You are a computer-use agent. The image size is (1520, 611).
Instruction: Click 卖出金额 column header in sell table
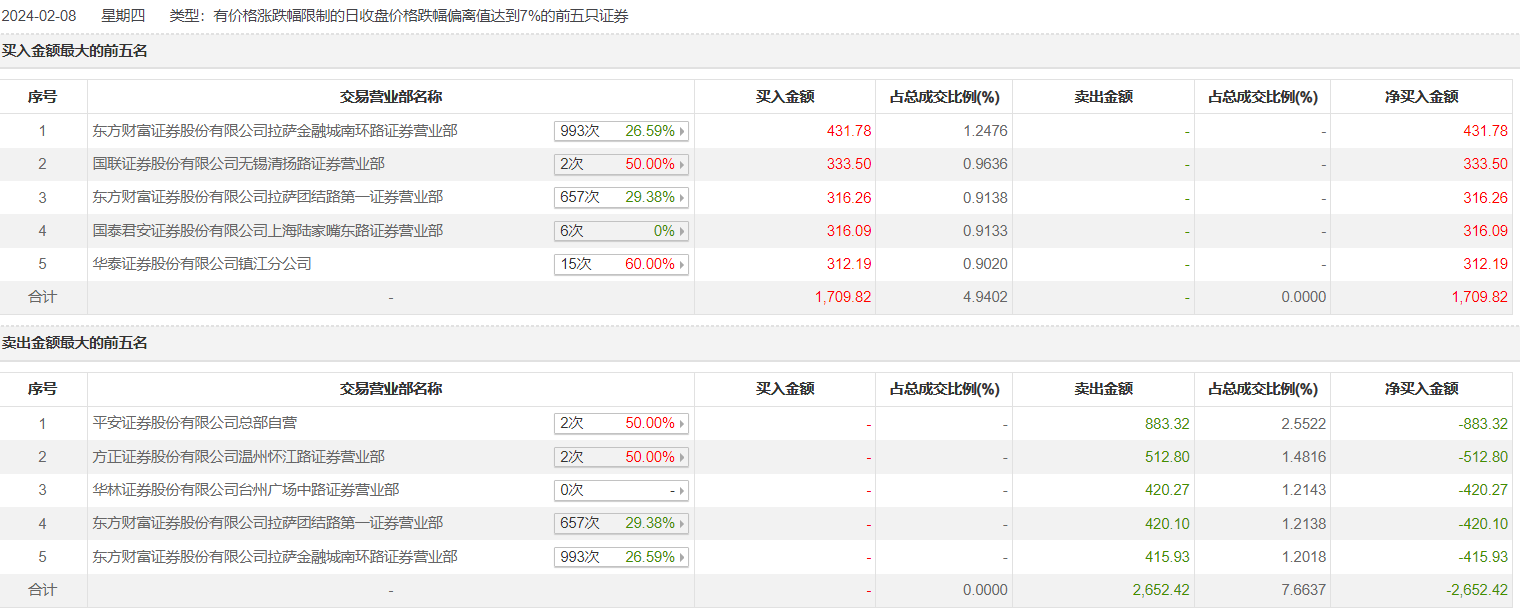(1103, 389)
